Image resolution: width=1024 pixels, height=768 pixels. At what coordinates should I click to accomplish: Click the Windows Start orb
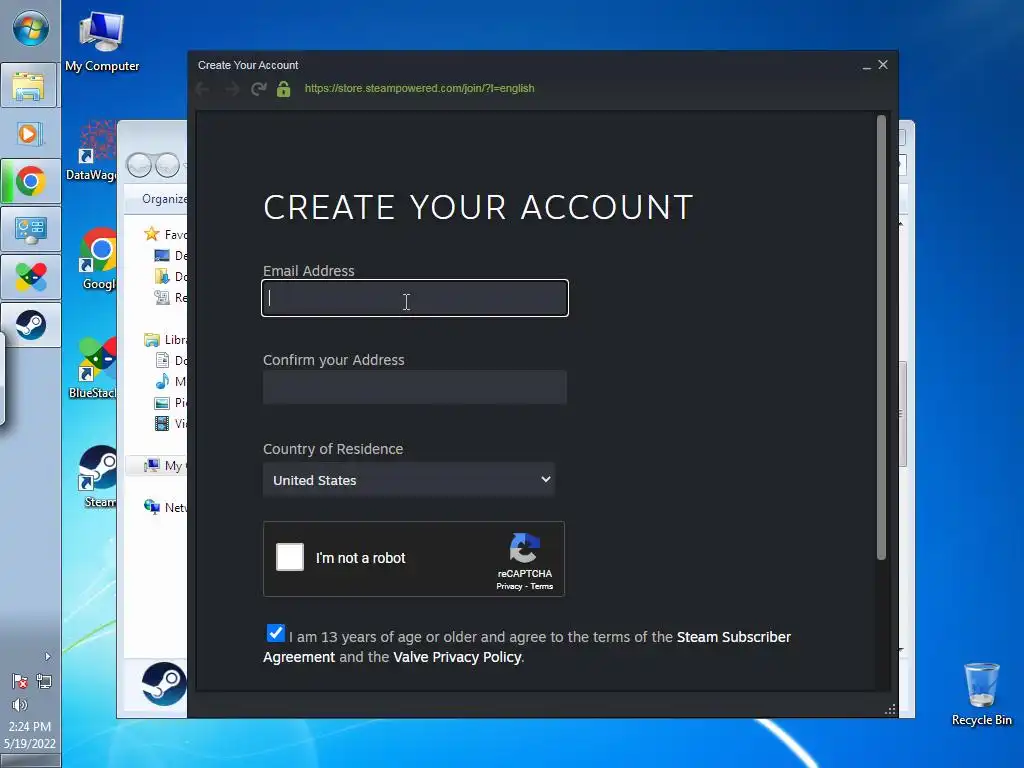pyautogui.click(x=30, y=29)
